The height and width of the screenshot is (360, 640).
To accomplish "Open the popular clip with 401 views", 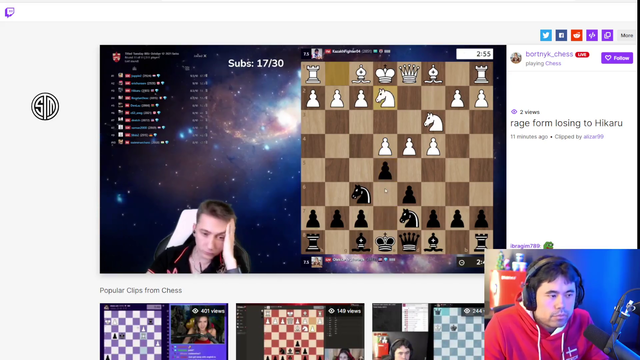I will 164,331.
